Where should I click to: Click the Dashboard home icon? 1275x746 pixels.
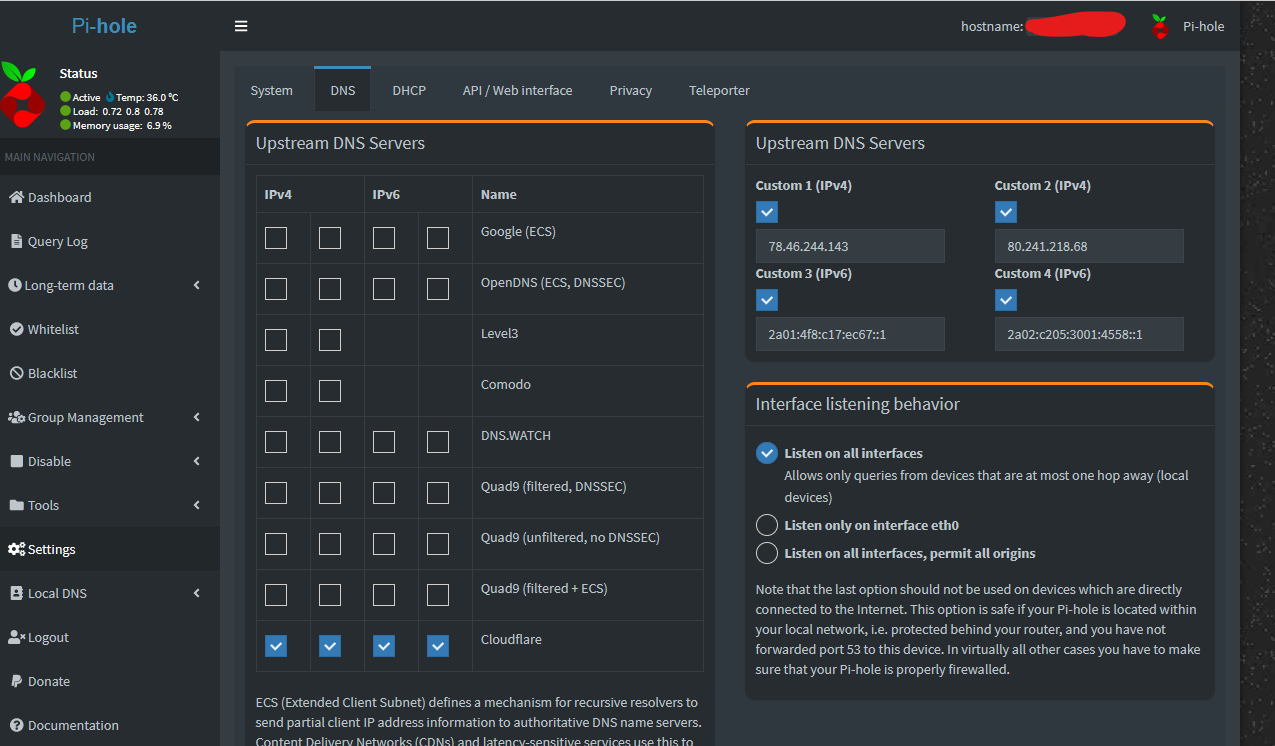[x=16, y=197]
